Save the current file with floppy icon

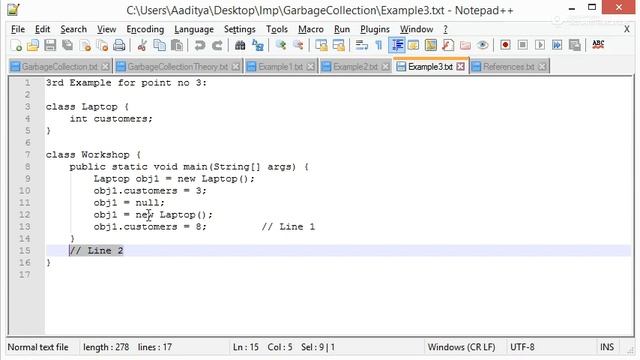click(50, 45)
